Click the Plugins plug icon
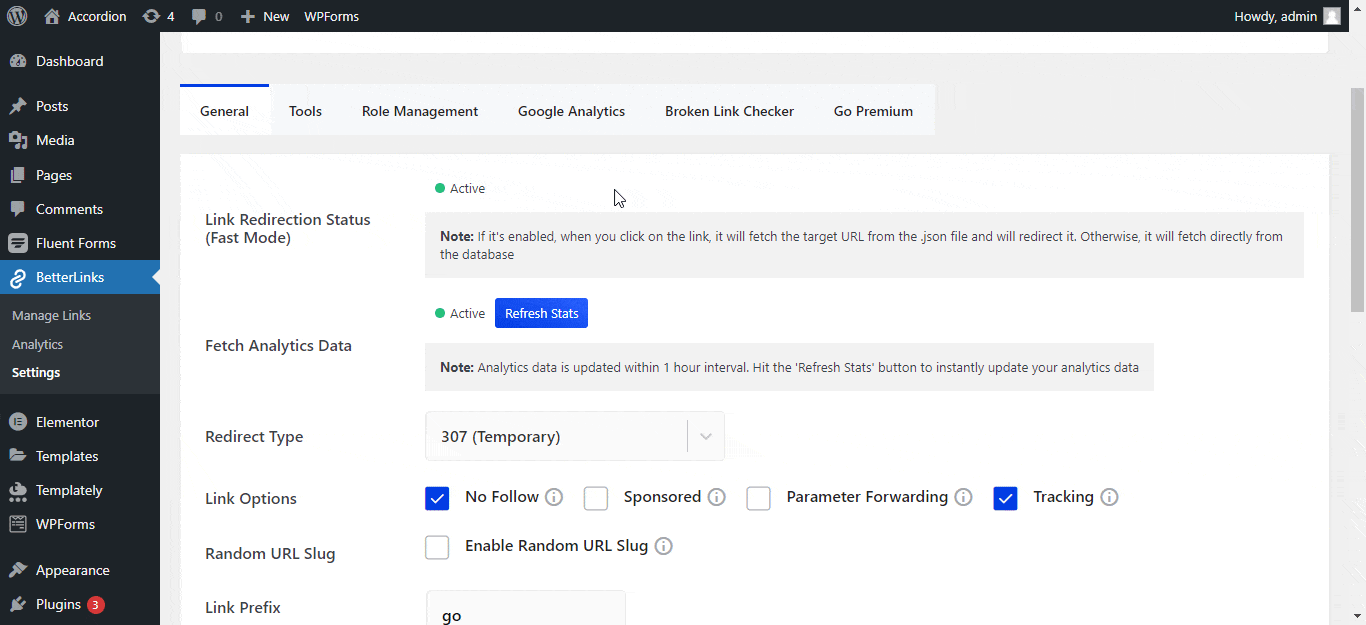1366x625 pixels. point(18,604)
